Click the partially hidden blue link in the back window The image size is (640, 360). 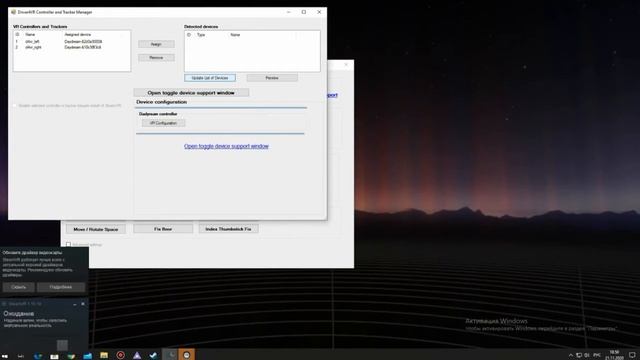332,95
